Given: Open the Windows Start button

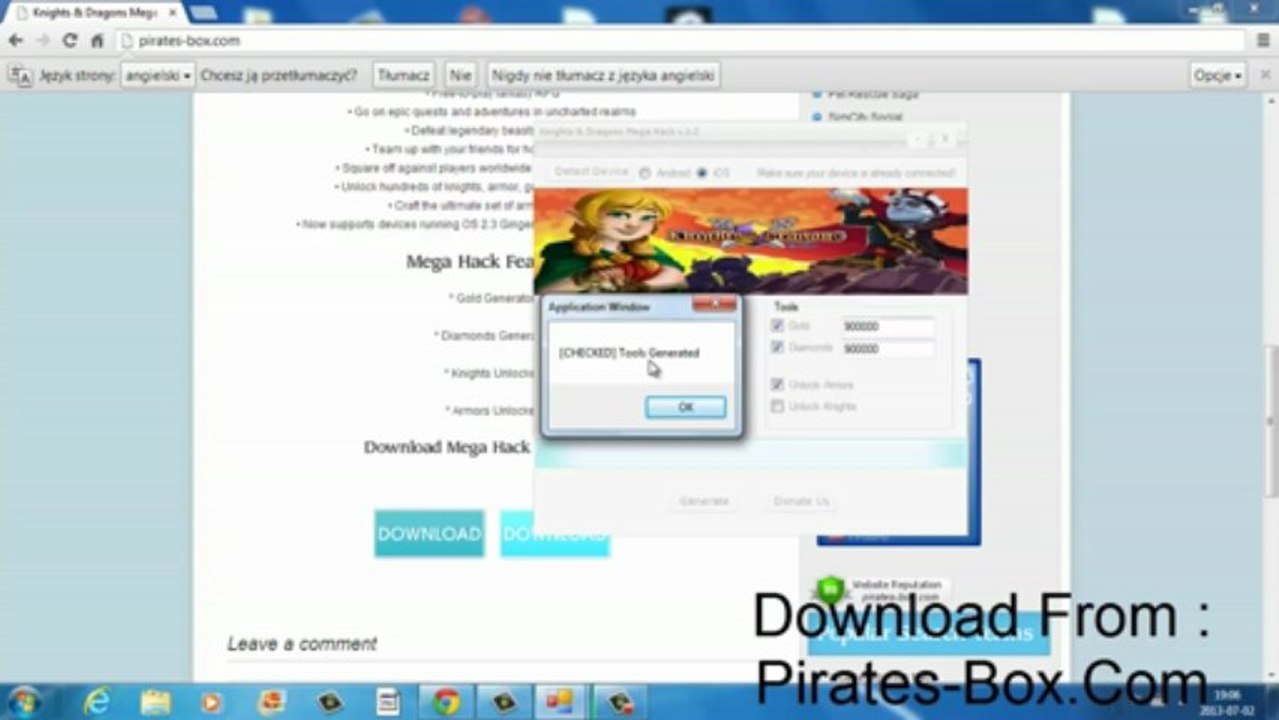Looking at the screenshot, I should pos(25,702).
